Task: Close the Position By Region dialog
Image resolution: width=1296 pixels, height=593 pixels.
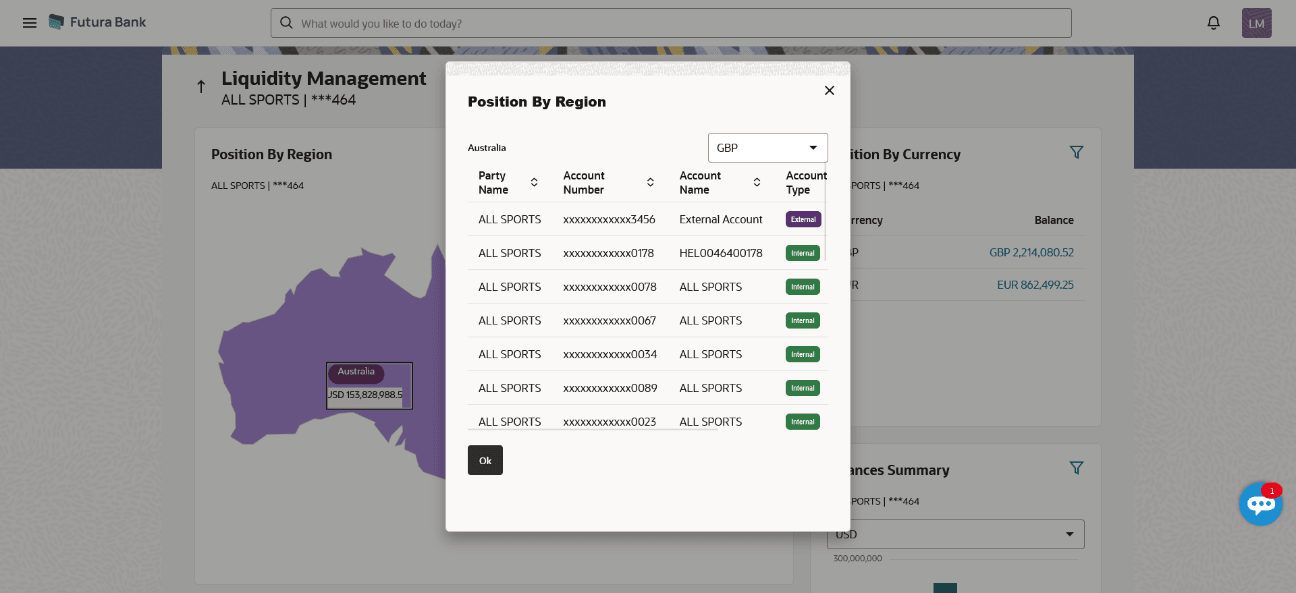Action: tap(829, 90)
